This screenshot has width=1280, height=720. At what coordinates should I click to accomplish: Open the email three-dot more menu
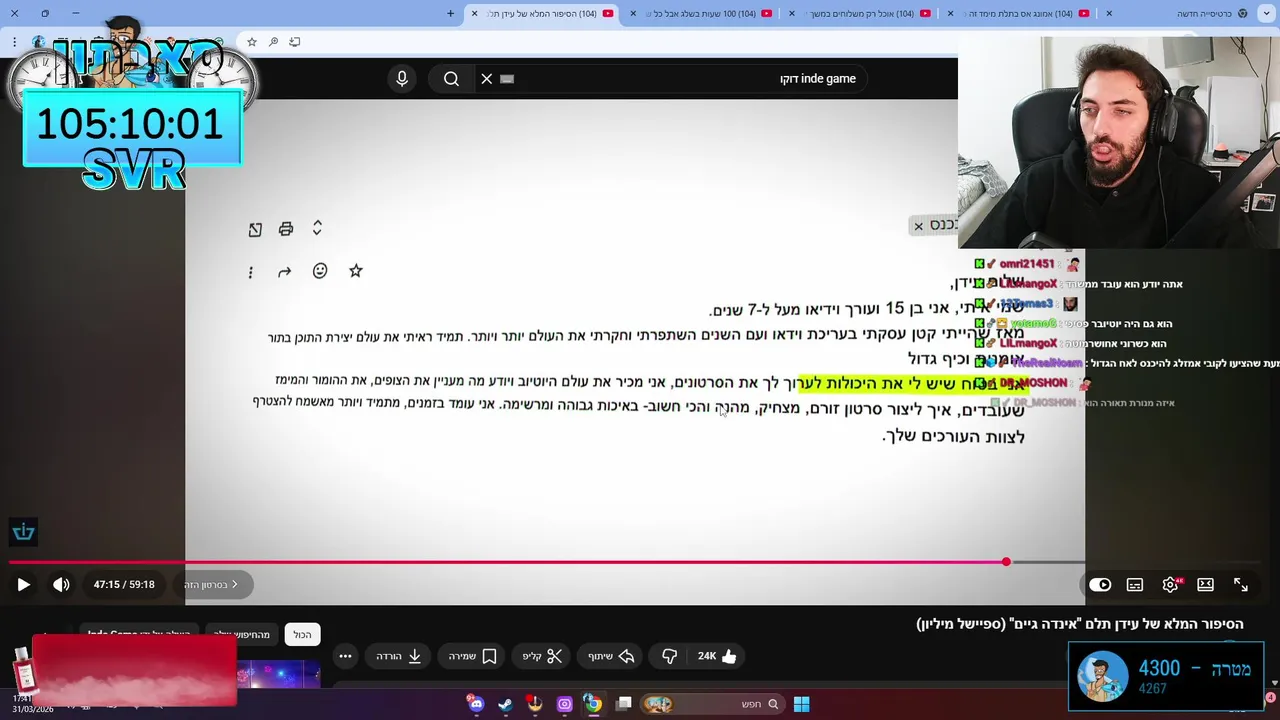point(250,272)
